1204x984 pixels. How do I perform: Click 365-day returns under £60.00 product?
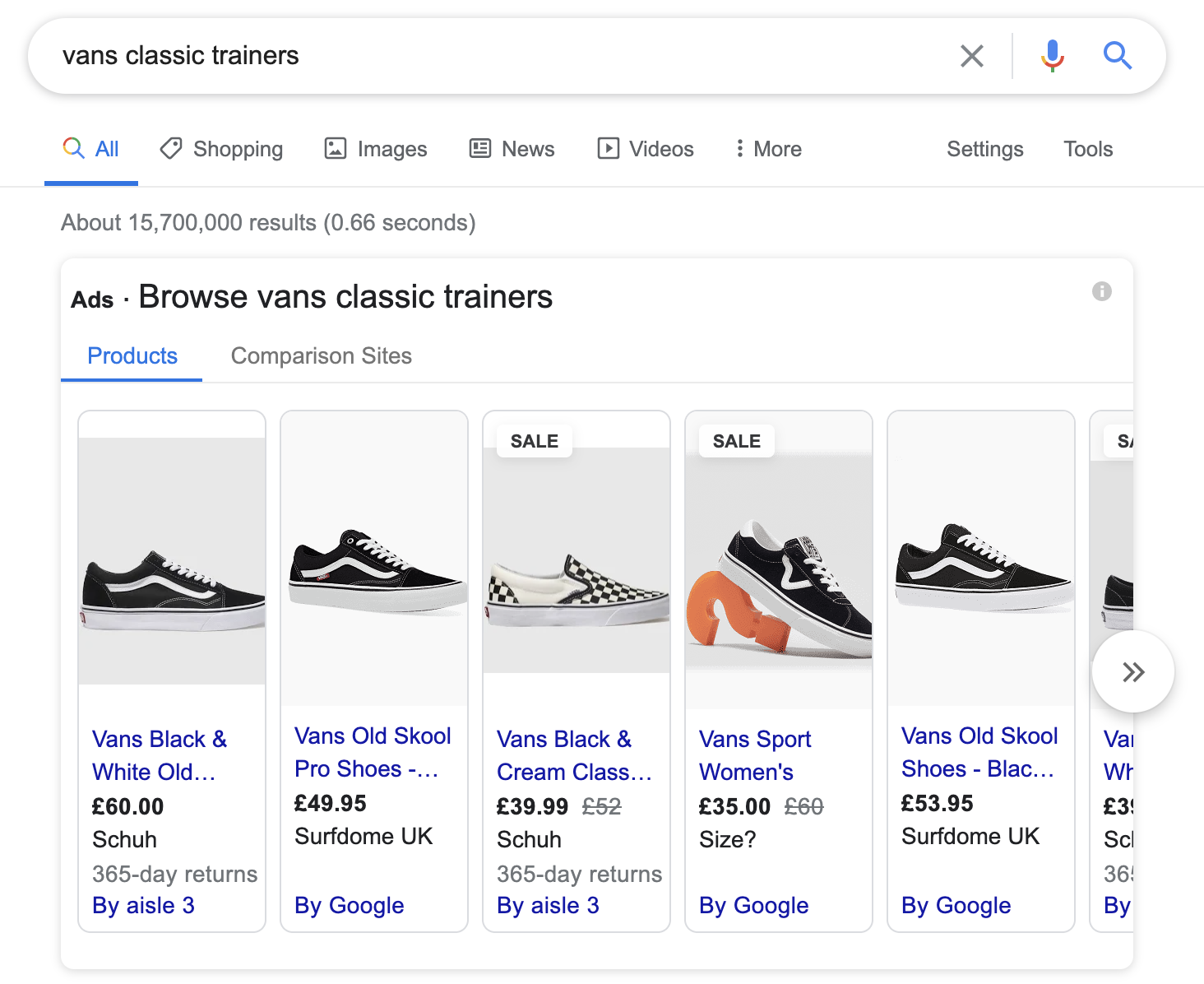(x=174, y=874)
